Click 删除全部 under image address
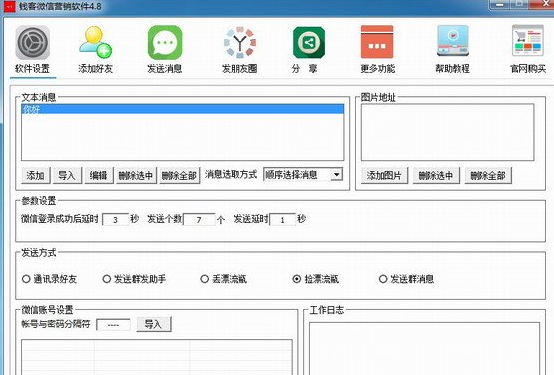This screenshot has width=554, height=375. [488, 175]
